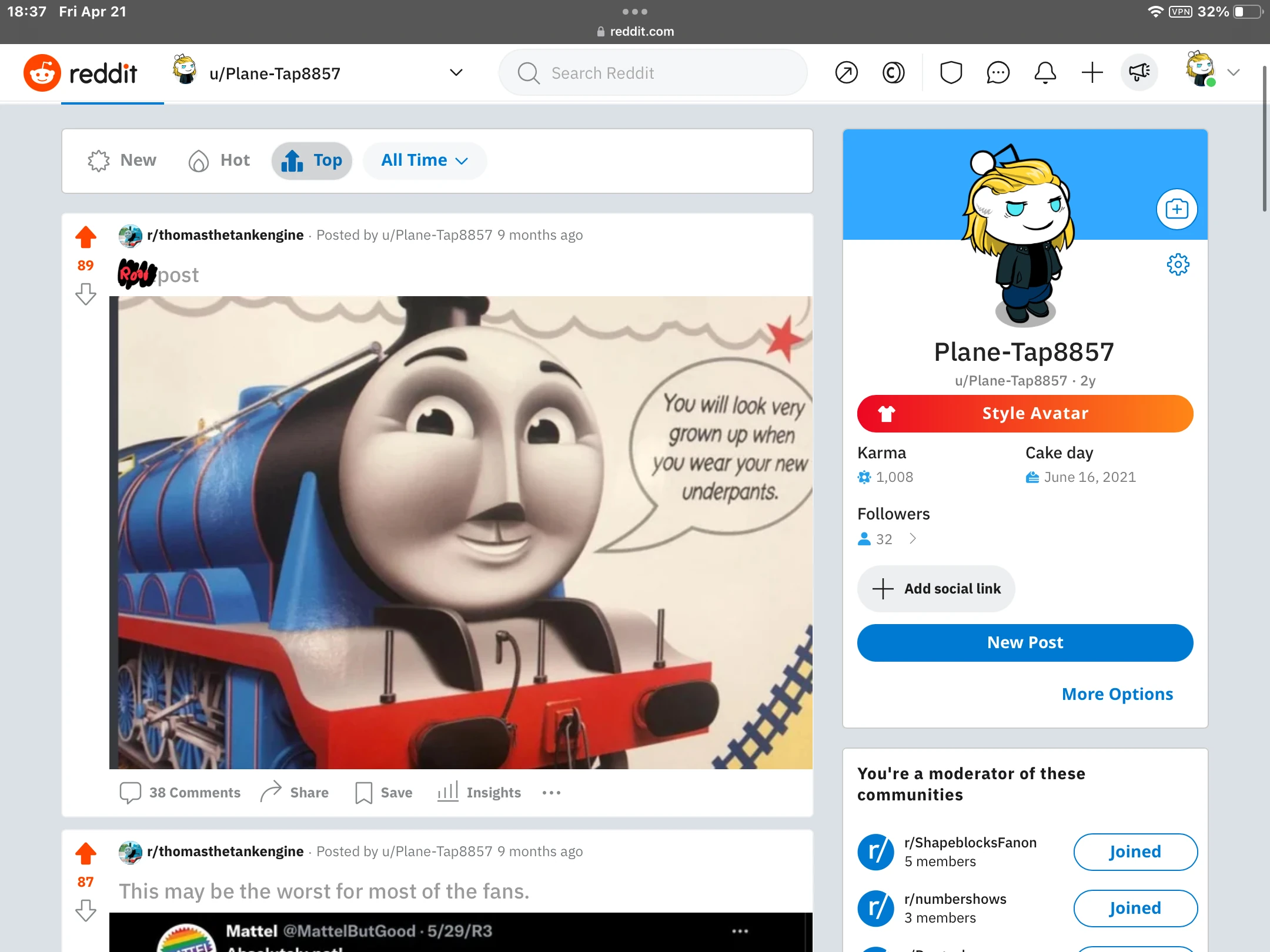
Task: Downvote the second post
Action: click(86, 911)
